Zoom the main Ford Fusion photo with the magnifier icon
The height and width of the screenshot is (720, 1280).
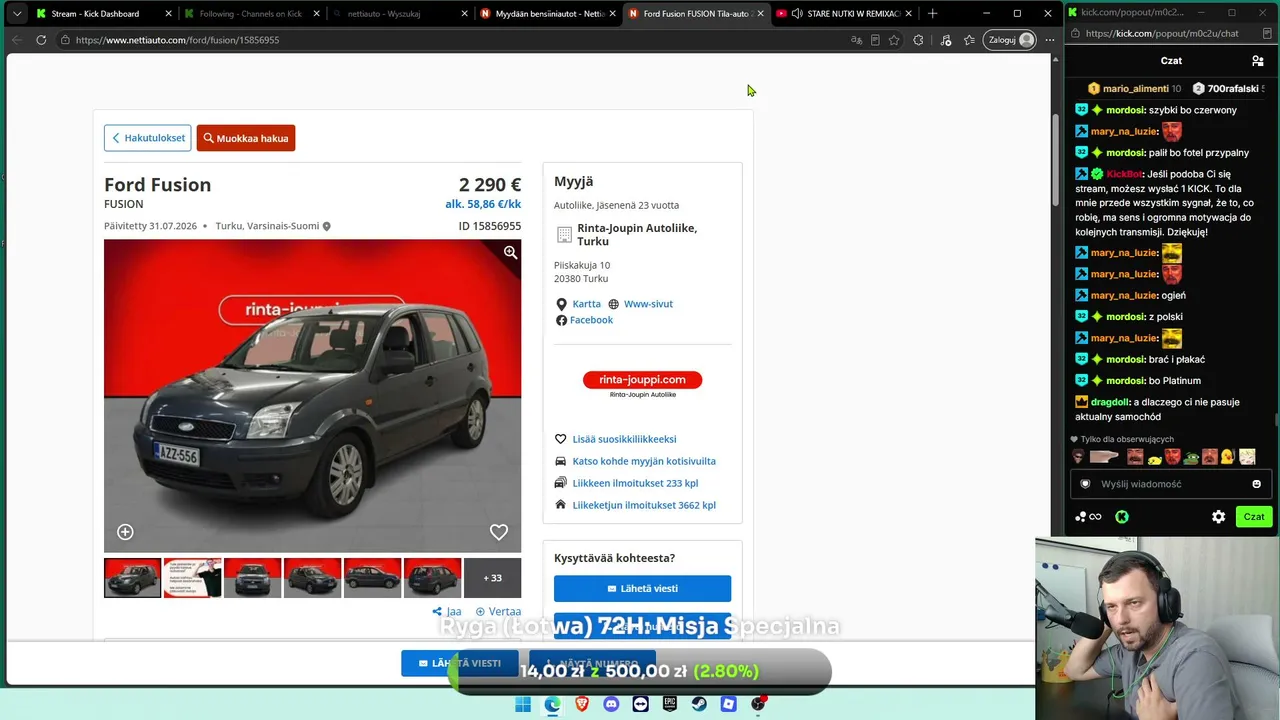coord(510,253)
